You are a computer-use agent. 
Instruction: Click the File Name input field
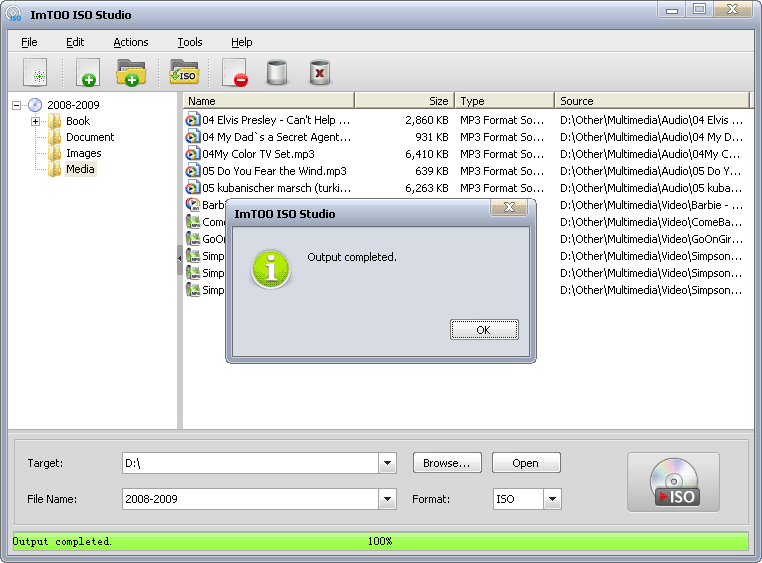tap(250, 499)
